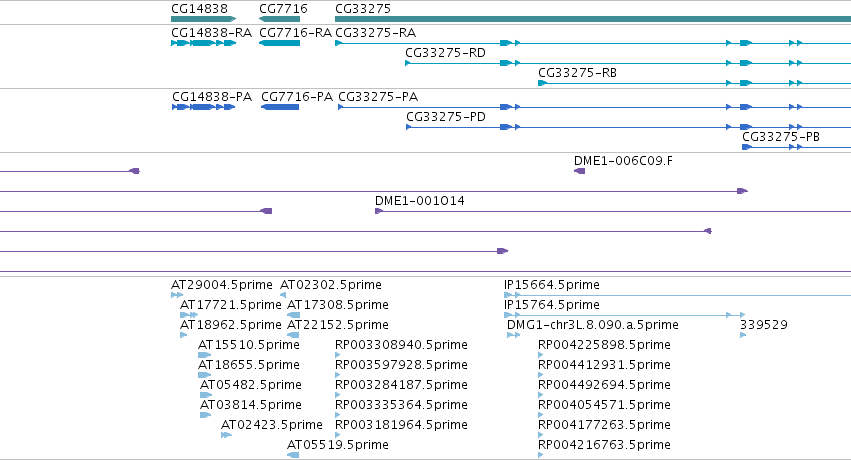This screenshot has width=851, height=460.
Task: Select protein CG33275-PA label
Action: point(378,97)
